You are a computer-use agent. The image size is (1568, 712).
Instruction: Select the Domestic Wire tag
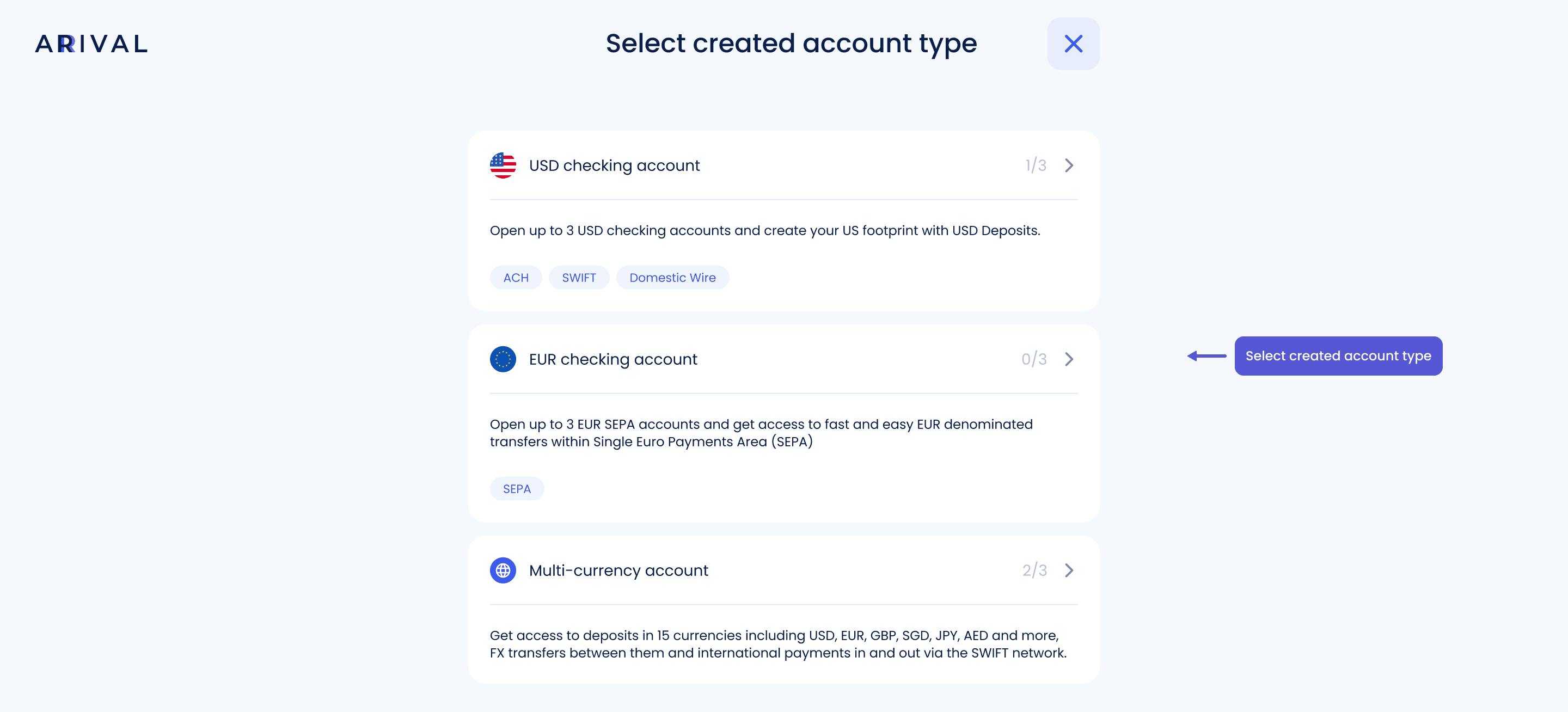pyautogui.click(x=672, y=278)
